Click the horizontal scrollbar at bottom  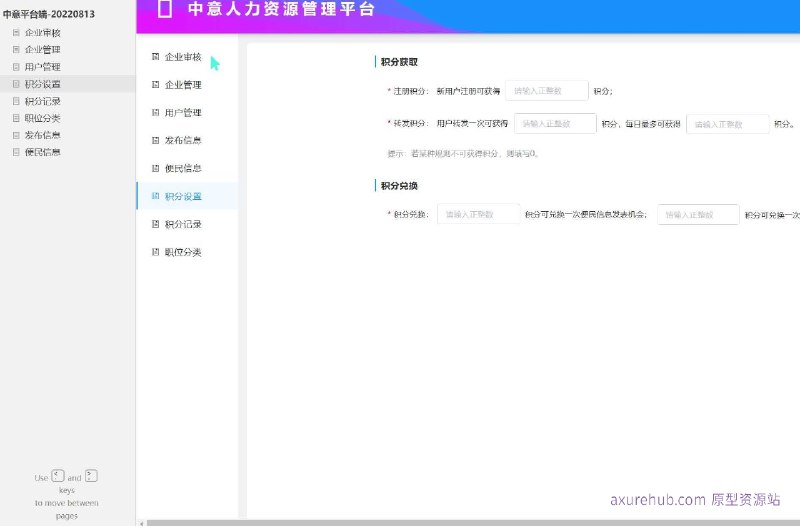473,523
